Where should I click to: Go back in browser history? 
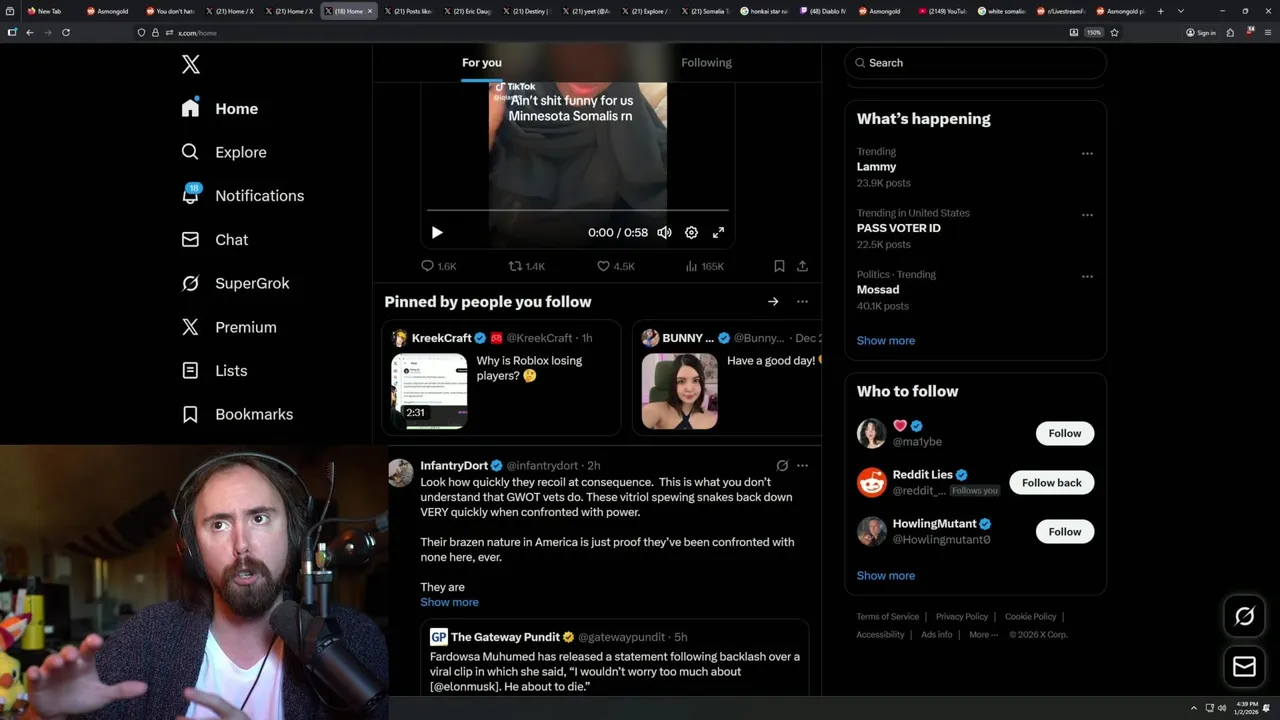pos(29,32)
